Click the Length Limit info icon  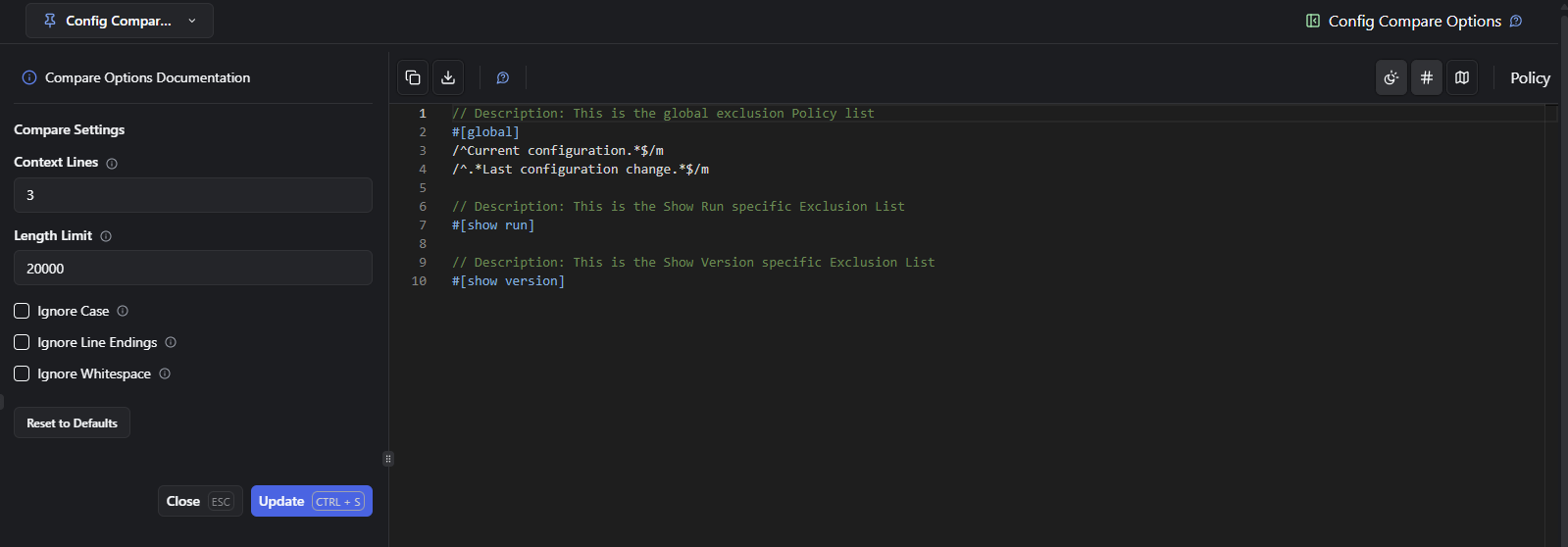click(x=106, y=236)
